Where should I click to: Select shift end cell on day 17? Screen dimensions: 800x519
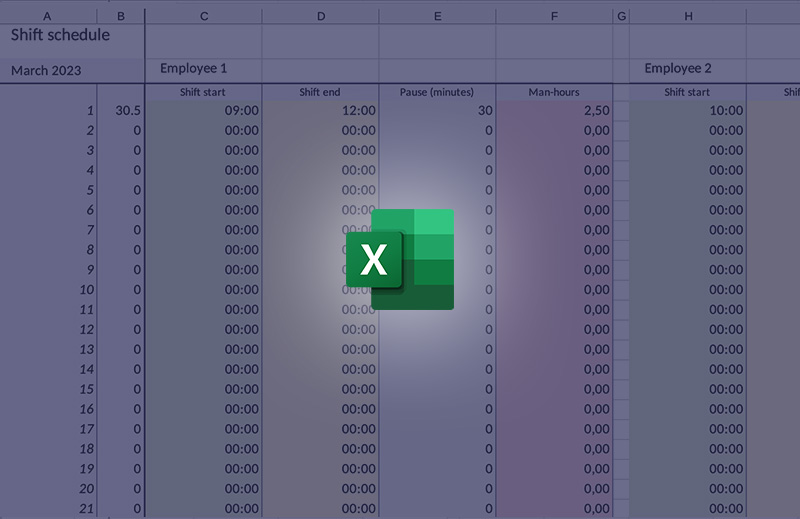[x=320, y=429]
